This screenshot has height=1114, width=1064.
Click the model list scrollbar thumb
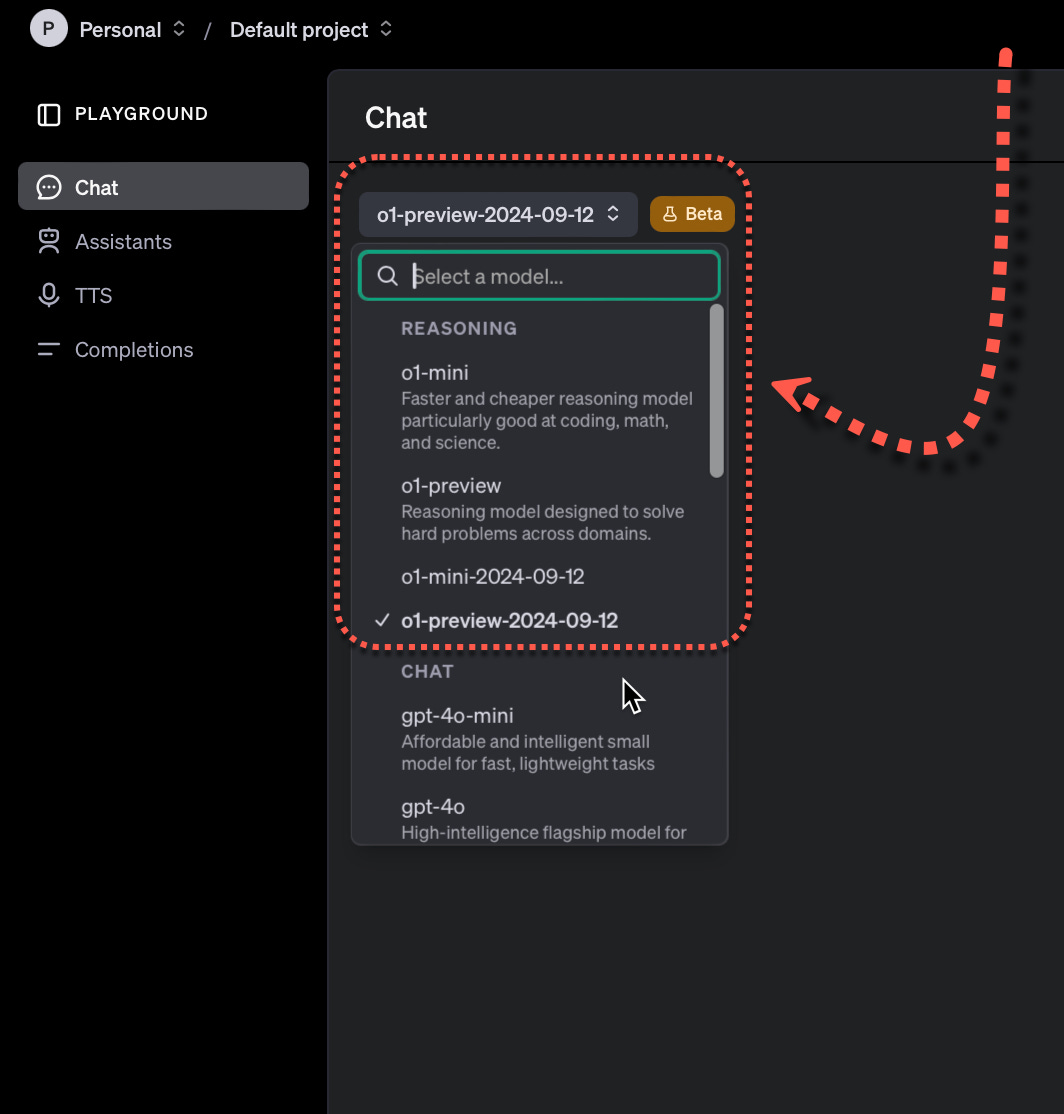tap(717, 391)
